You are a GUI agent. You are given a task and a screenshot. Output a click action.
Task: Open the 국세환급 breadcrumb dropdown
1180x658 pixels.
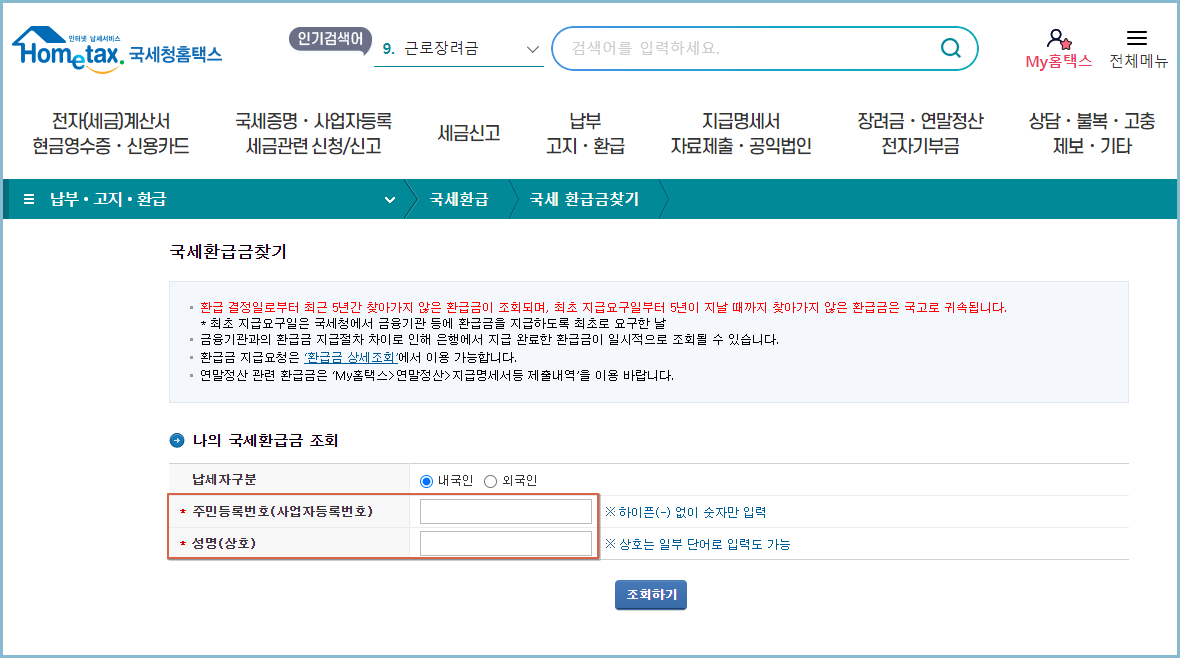point(457,199)
